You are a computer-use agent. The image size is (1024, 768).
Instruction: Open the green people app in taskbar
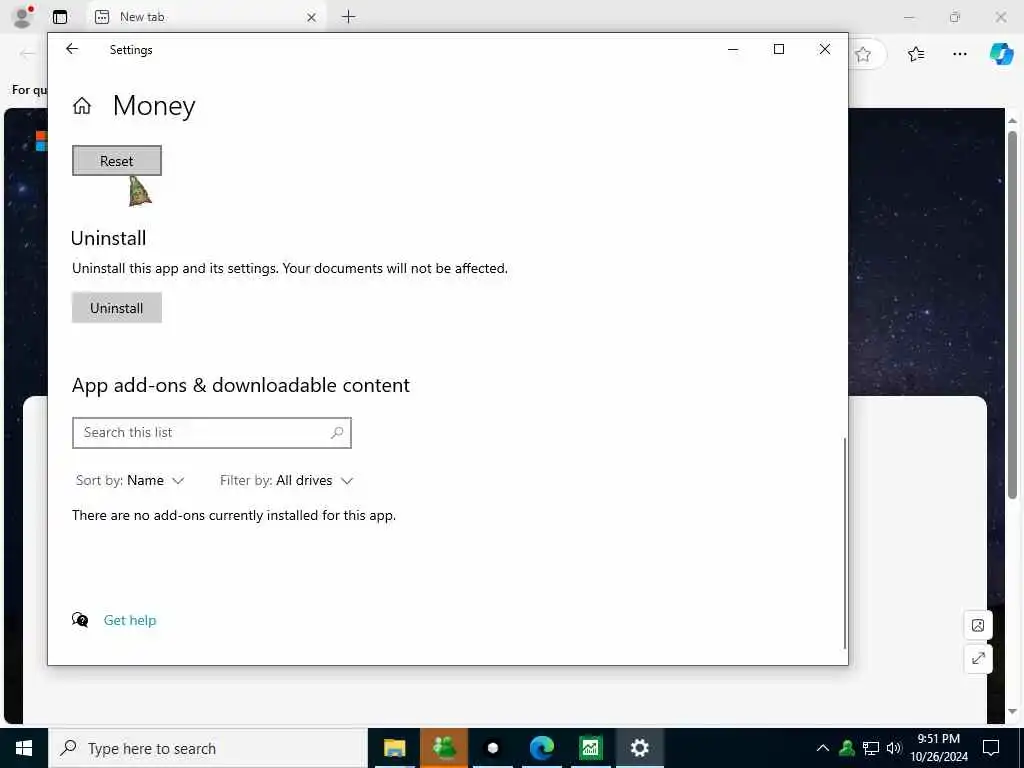point(444,748)
